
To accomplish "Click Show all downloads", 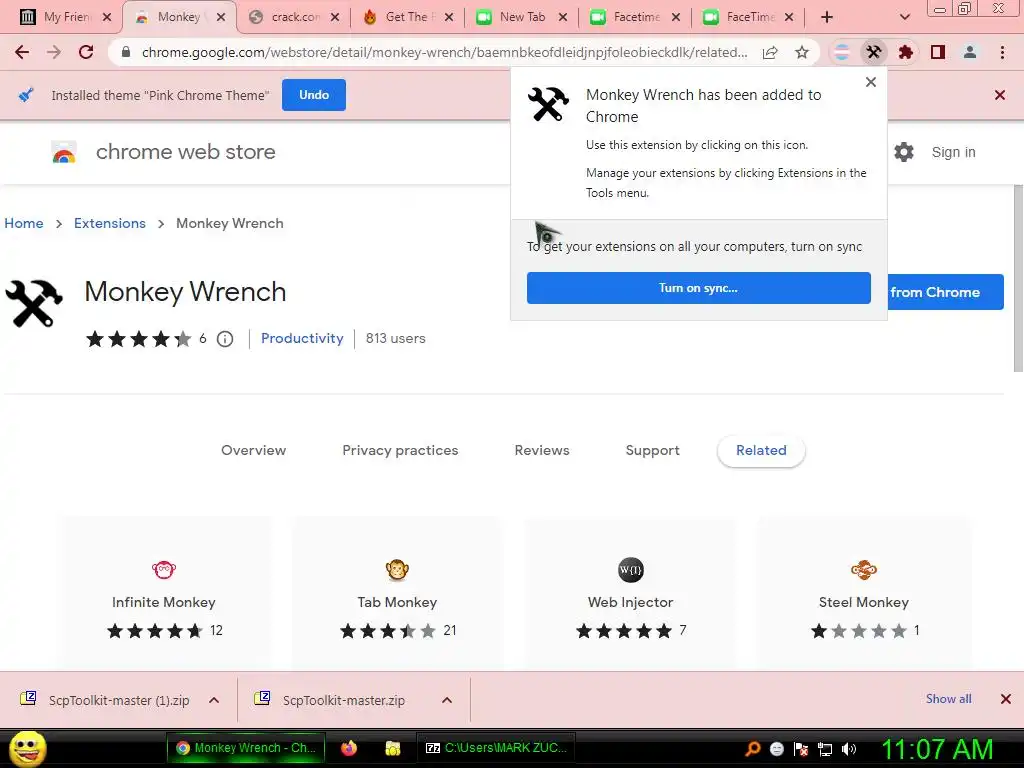I will click(x=948, y=699).
